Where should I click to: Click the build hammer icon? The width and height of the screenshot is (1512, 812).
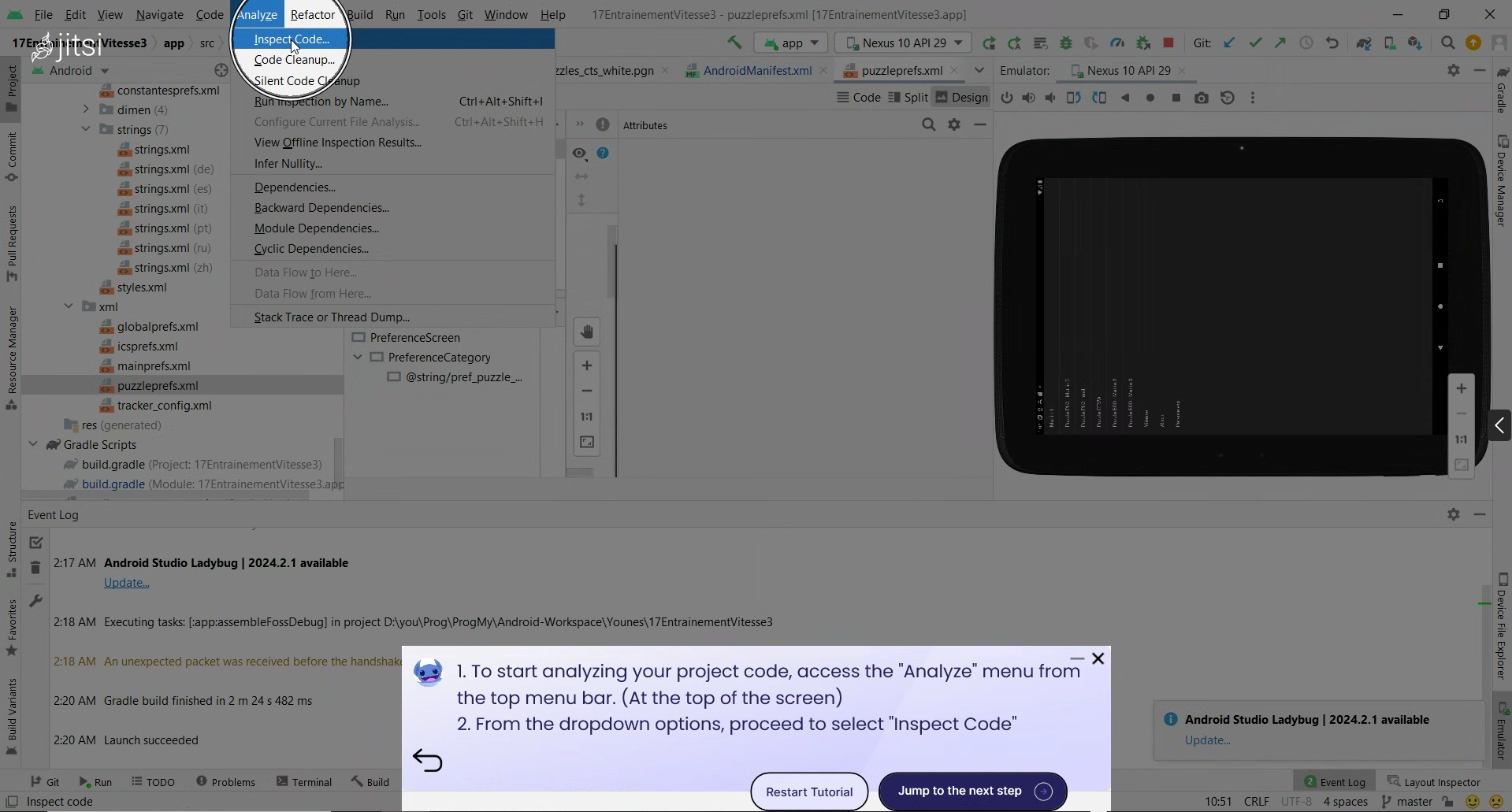[x=734, y=43]
